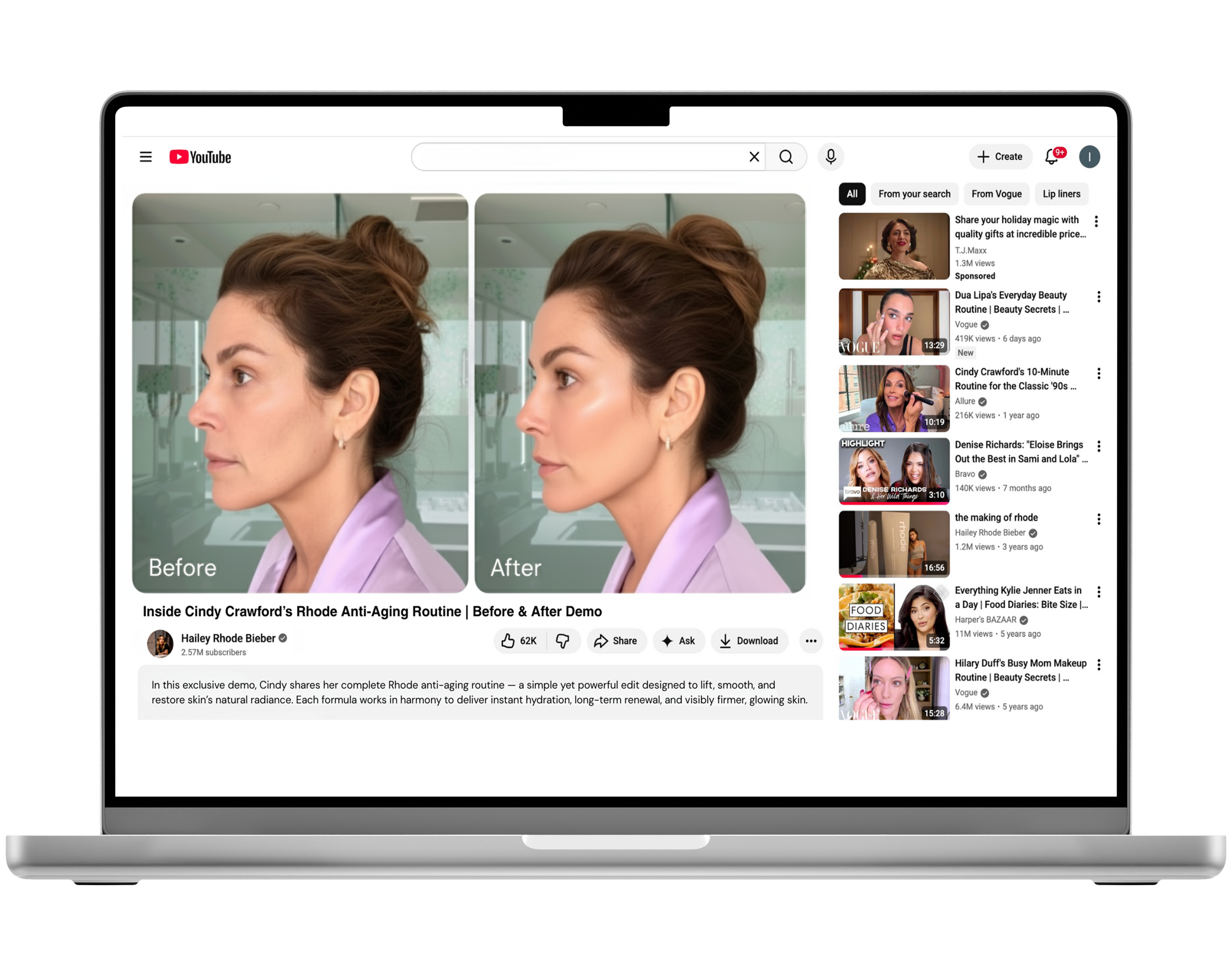Open options for the making of rhode
The image size is (1232, 958).
coord(1098,519)
